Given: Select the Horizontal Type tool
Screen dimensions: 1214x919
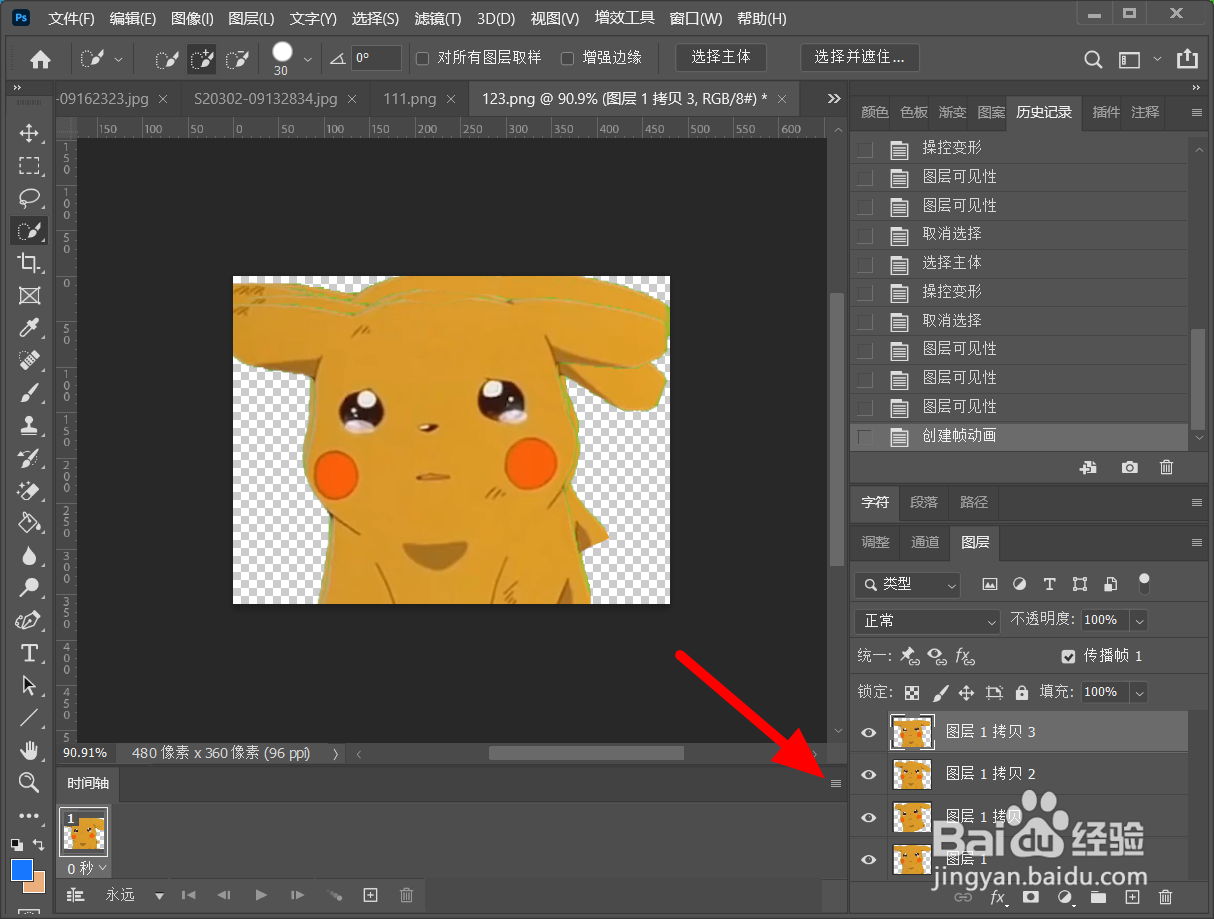Looking at the screenshot, I should pos(29,653).
